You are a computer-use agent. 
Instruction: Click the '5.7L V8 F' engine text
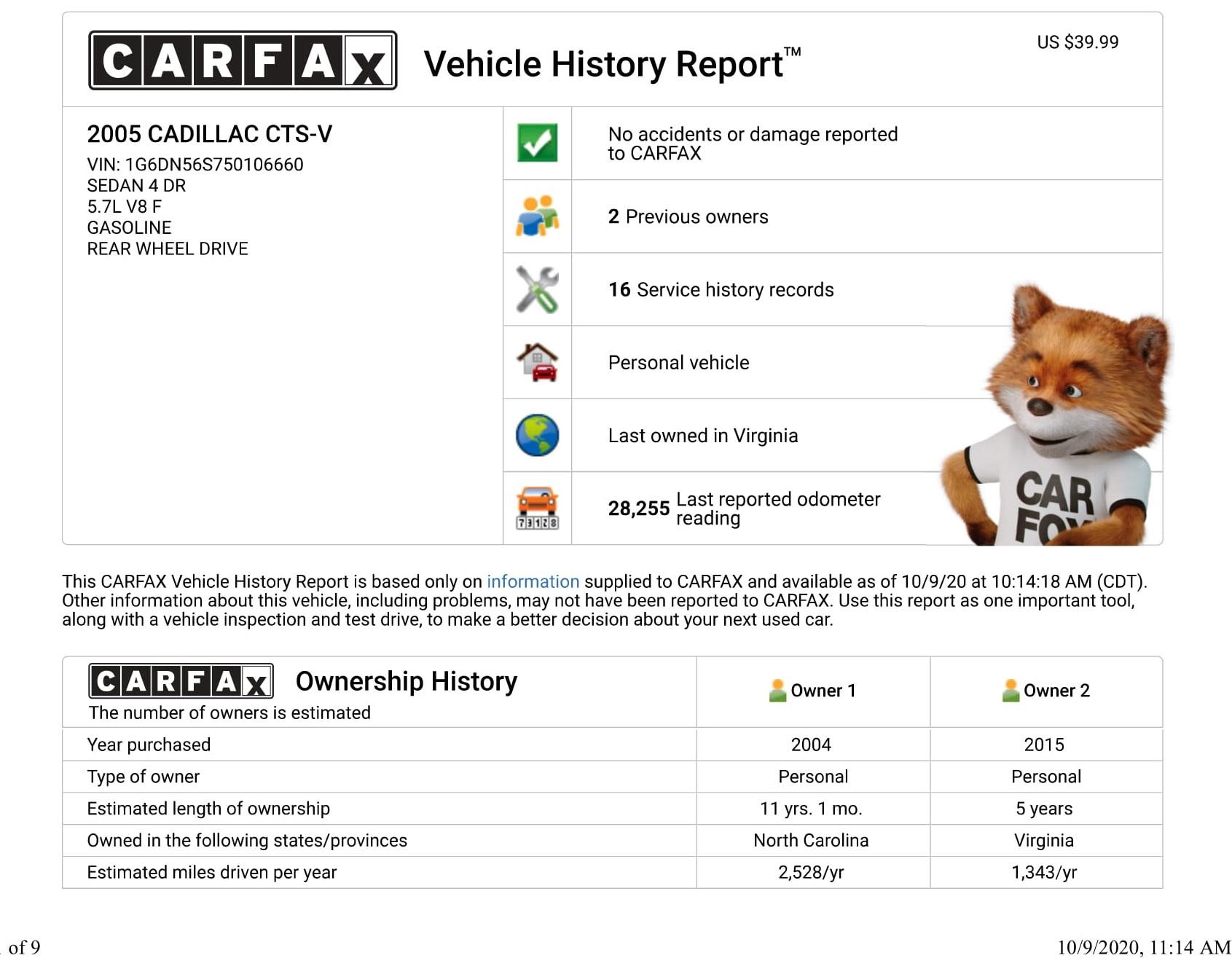coord(124,207)
